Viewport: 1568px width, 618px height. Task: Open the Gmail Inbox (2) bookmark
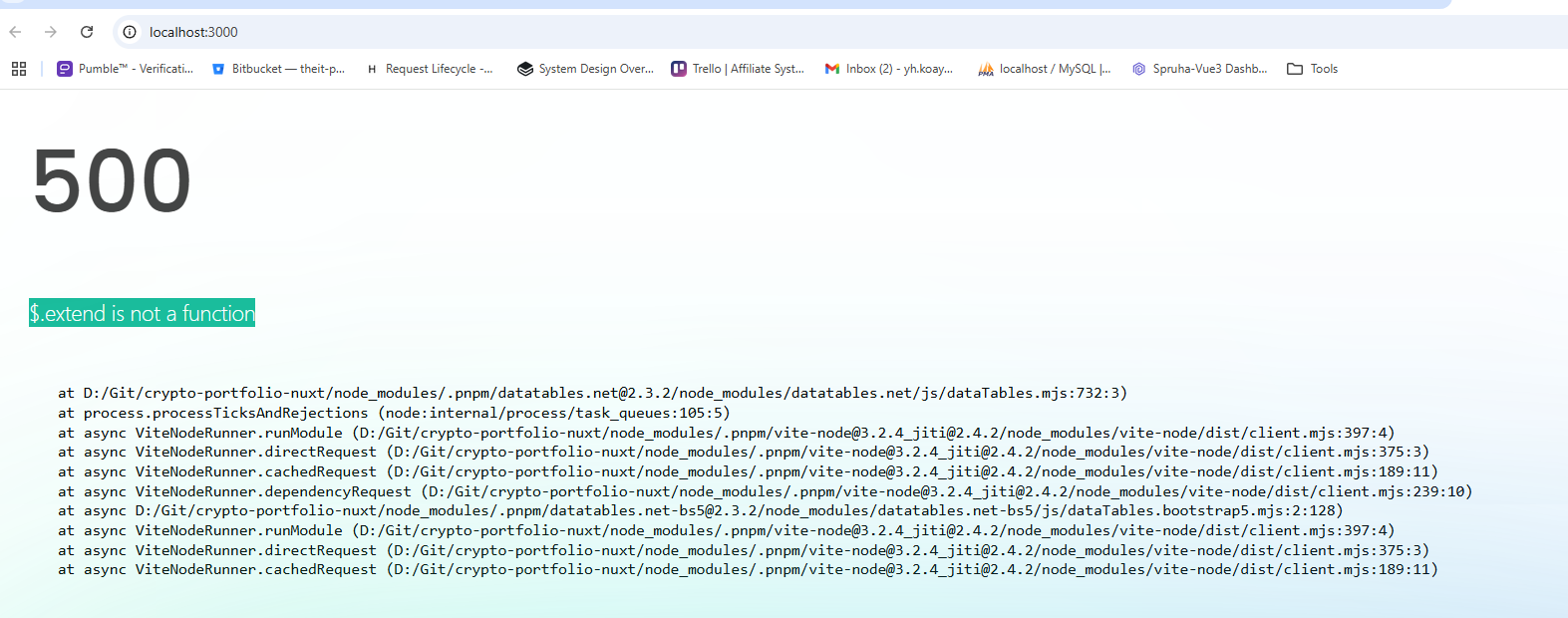click(888, 69)
